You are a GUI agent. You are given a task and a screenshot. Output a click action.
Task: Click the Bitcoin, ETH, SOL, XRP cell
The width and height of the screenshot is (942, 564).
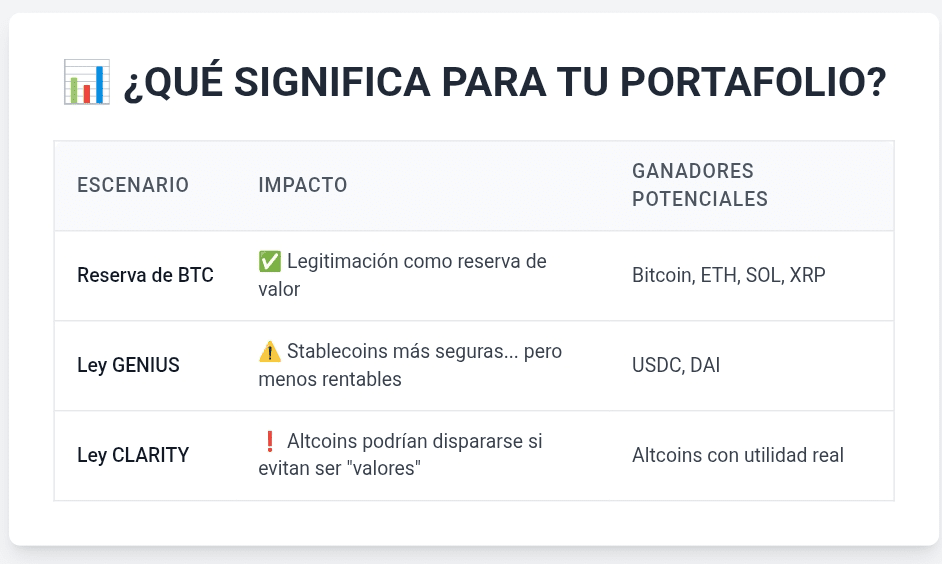(x=729, y=275)
